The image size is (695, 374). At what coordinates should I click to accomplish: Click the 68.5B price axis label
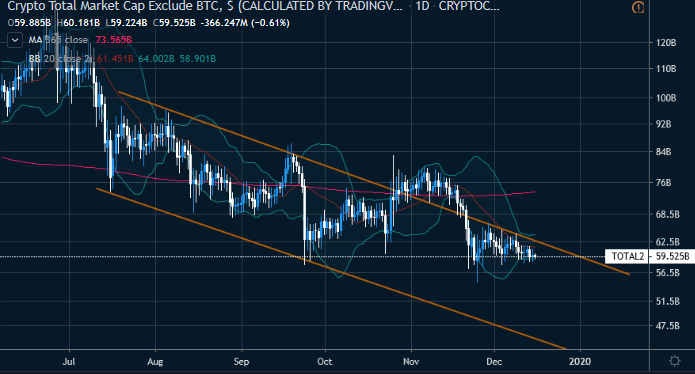668,214
